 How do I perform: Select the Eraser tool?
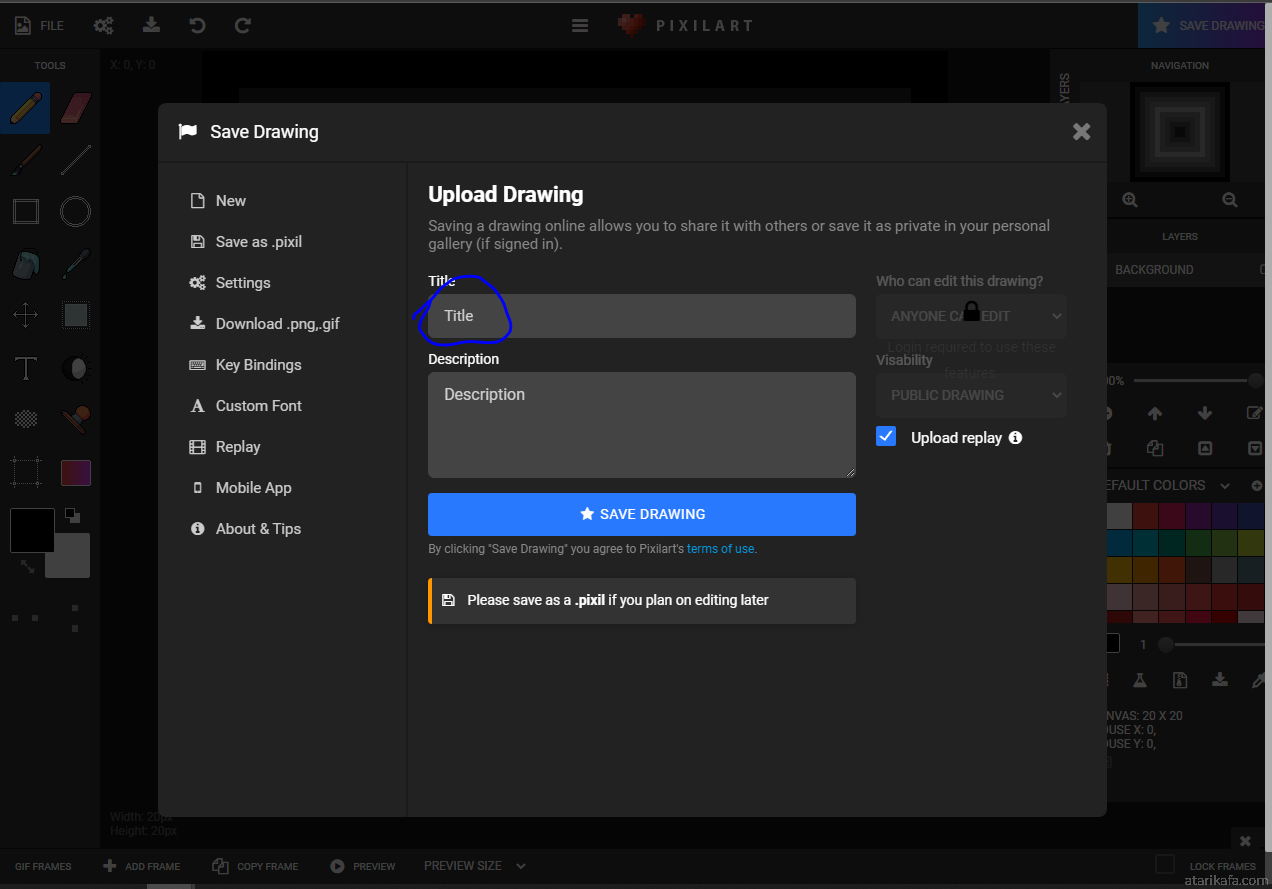(76, 108)
